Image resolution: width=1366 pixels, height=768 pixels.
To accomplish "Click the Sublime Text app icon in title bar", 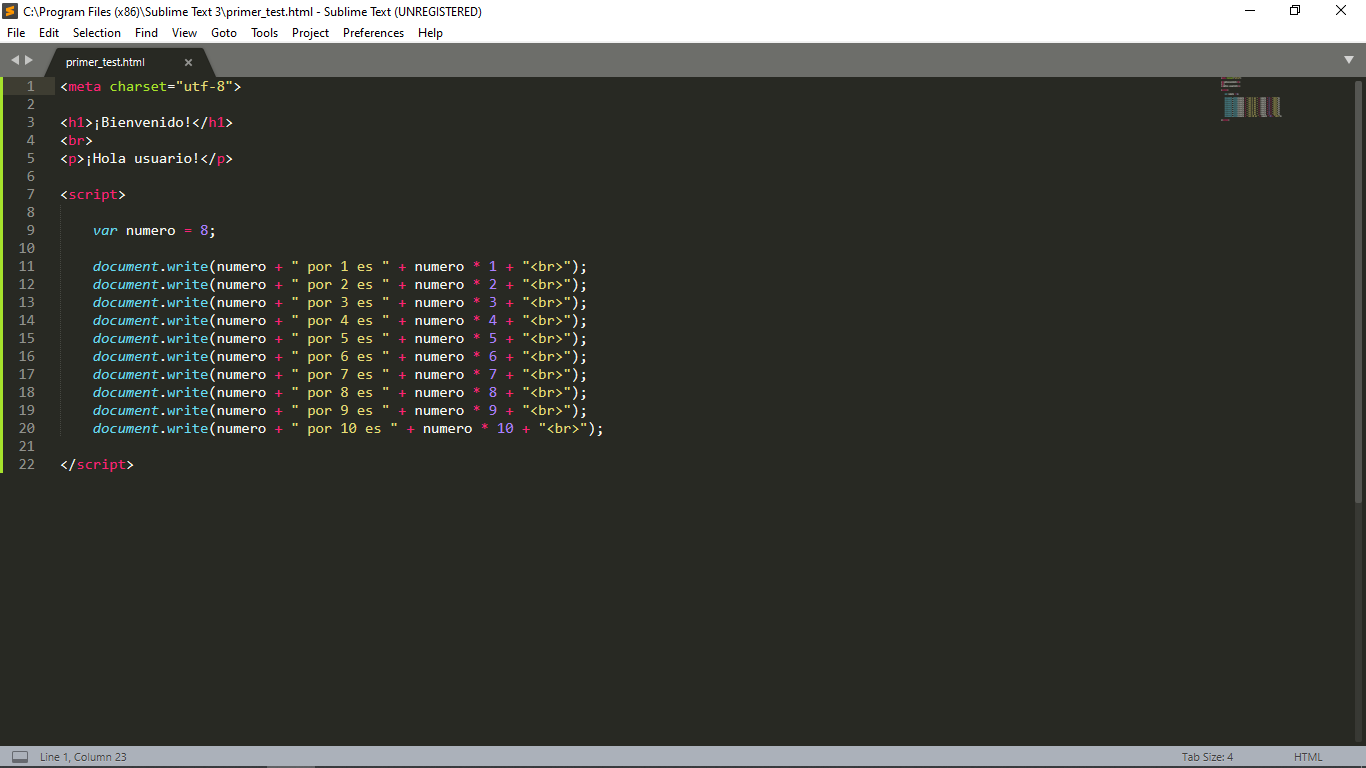I will pos(10,11).
